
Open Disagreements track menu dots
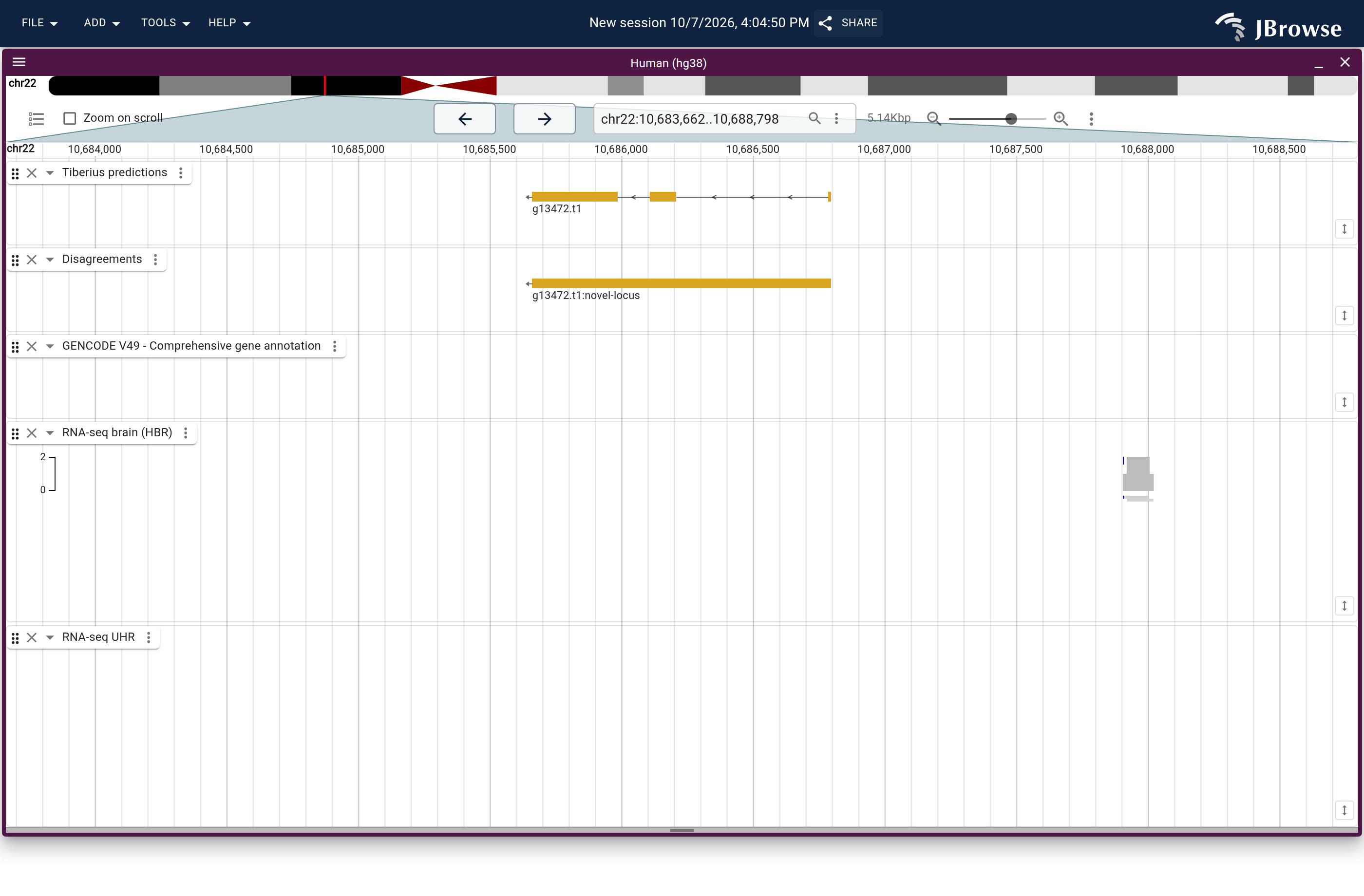(x=155, y=260)
